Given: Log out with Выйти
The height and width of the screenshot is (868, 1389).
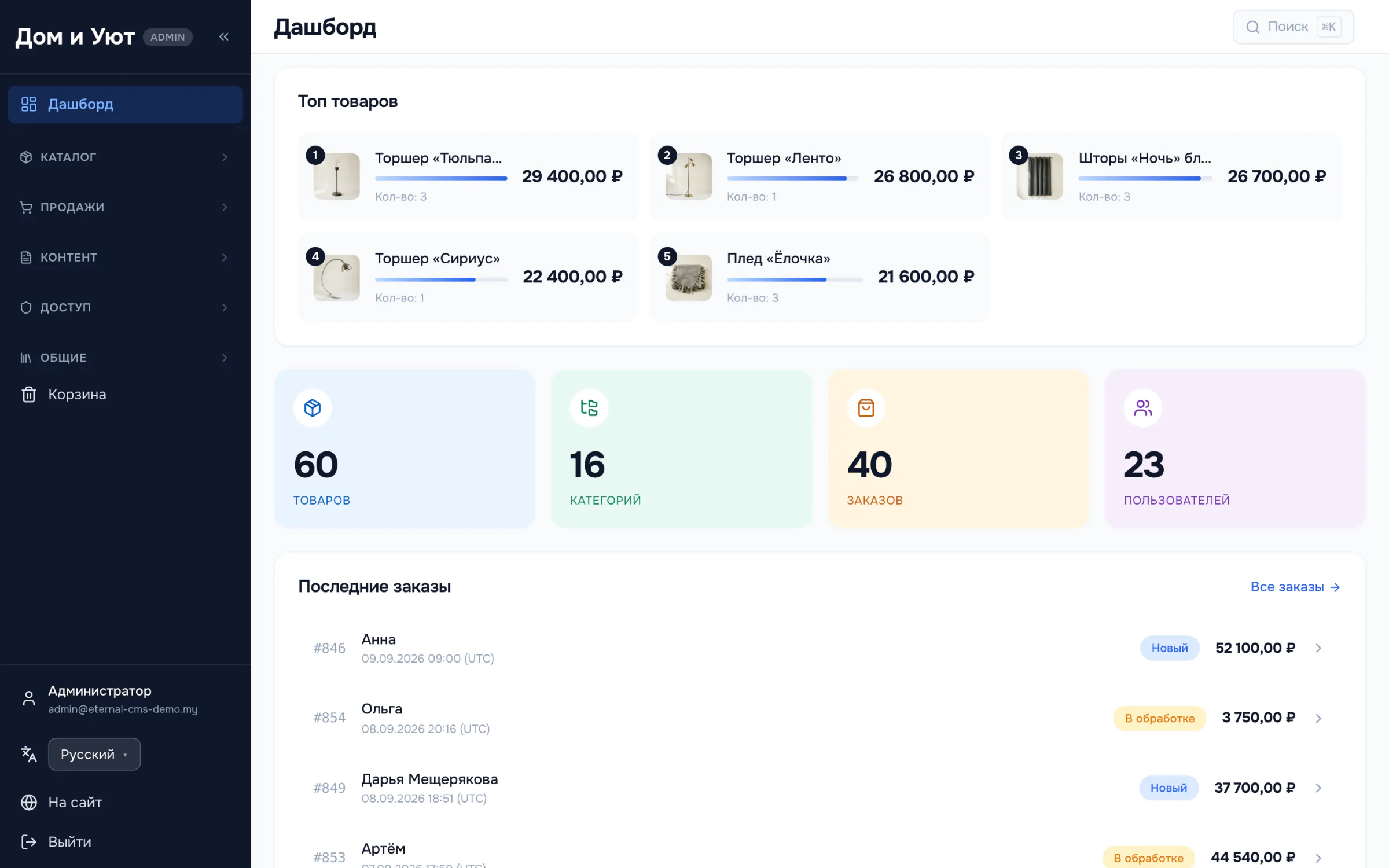Looking at the screenshot, I should coord(69,841).
